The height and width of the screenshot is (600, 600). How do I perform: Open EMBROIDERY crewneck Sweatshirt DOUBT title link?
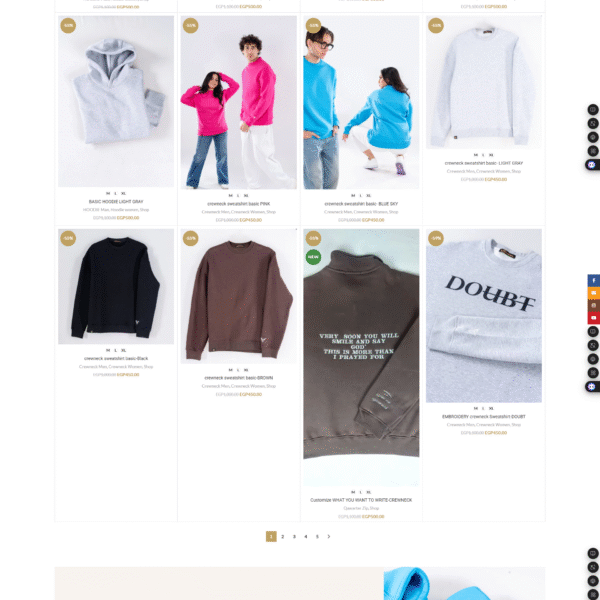(x=484, y=416)
